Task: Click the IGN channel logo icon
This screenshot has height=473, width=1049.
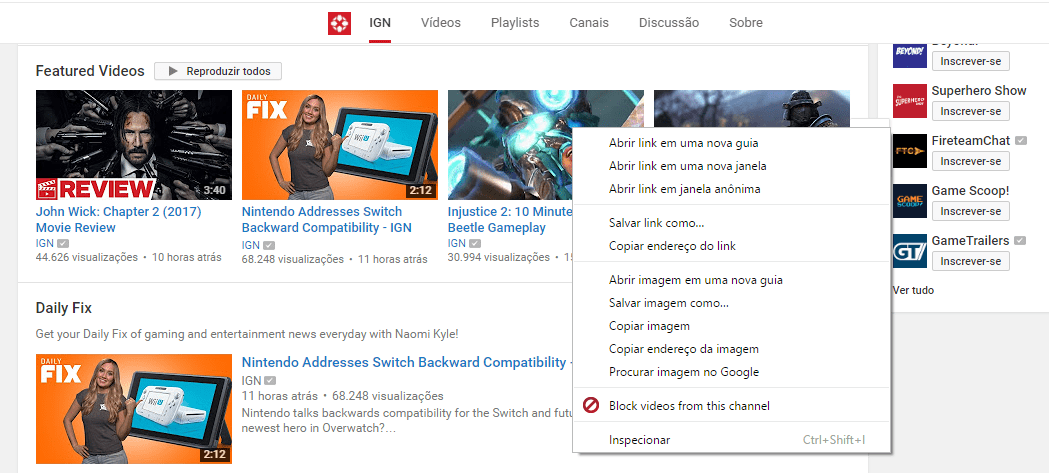Action: point(339,23)
